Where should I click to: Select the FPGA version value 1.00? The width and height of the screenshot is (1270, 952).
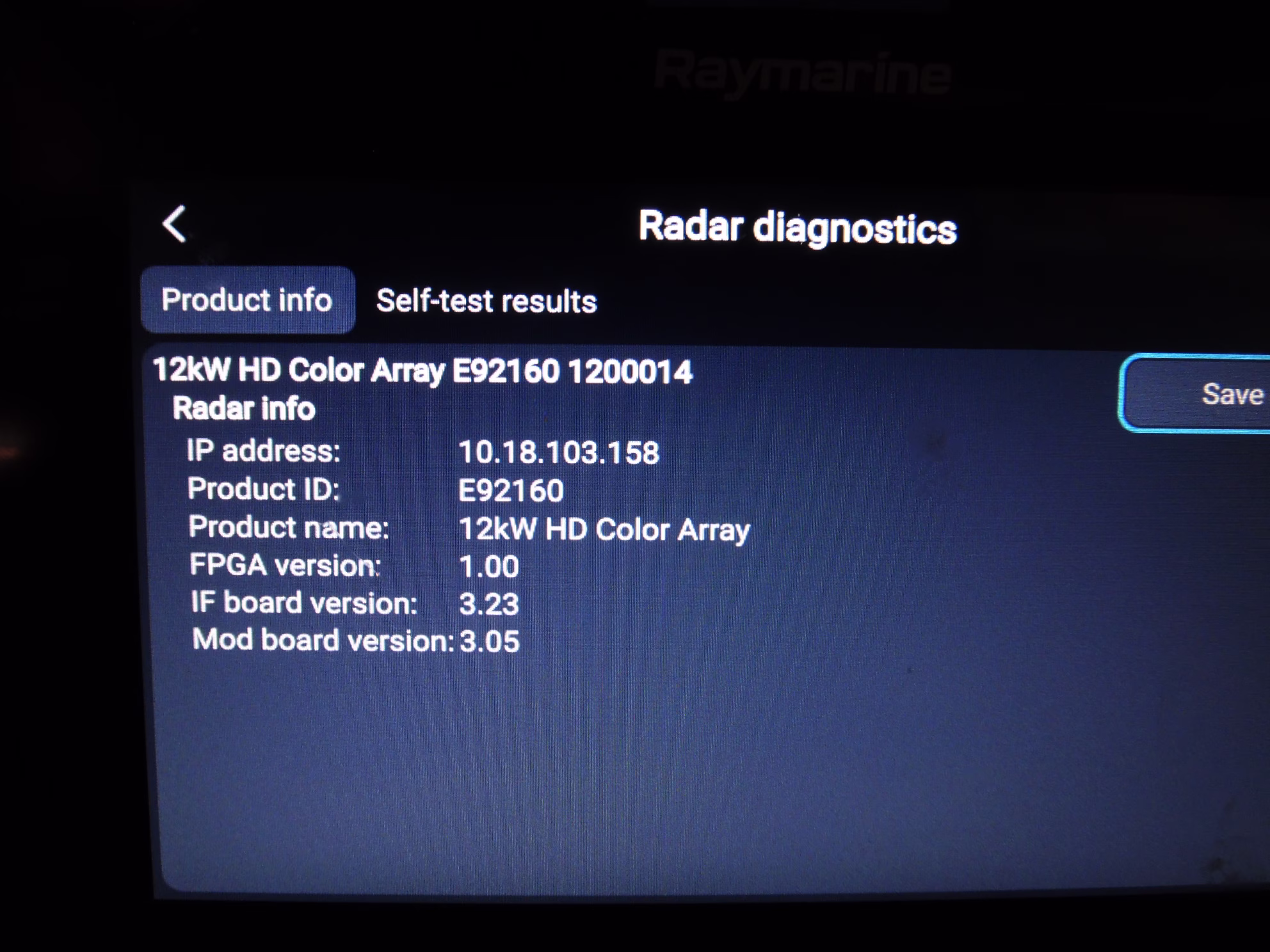tap(489, 567)
